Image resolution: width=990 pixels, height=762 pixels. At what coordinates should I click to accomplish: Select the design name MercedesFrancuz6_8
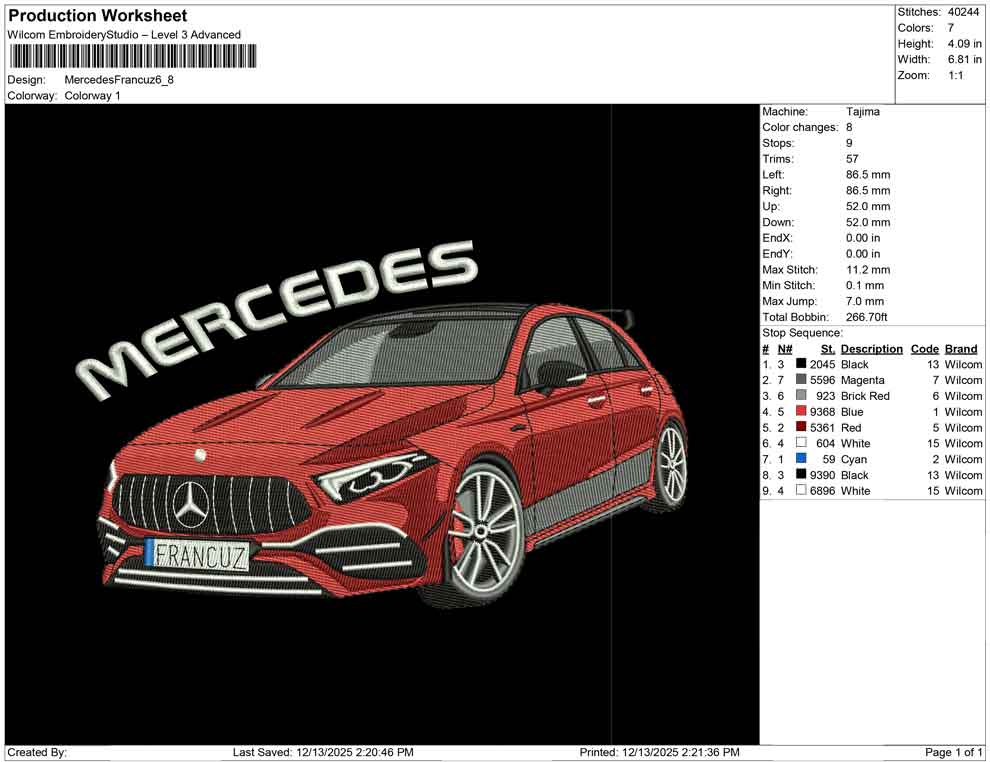coord(118,81)
